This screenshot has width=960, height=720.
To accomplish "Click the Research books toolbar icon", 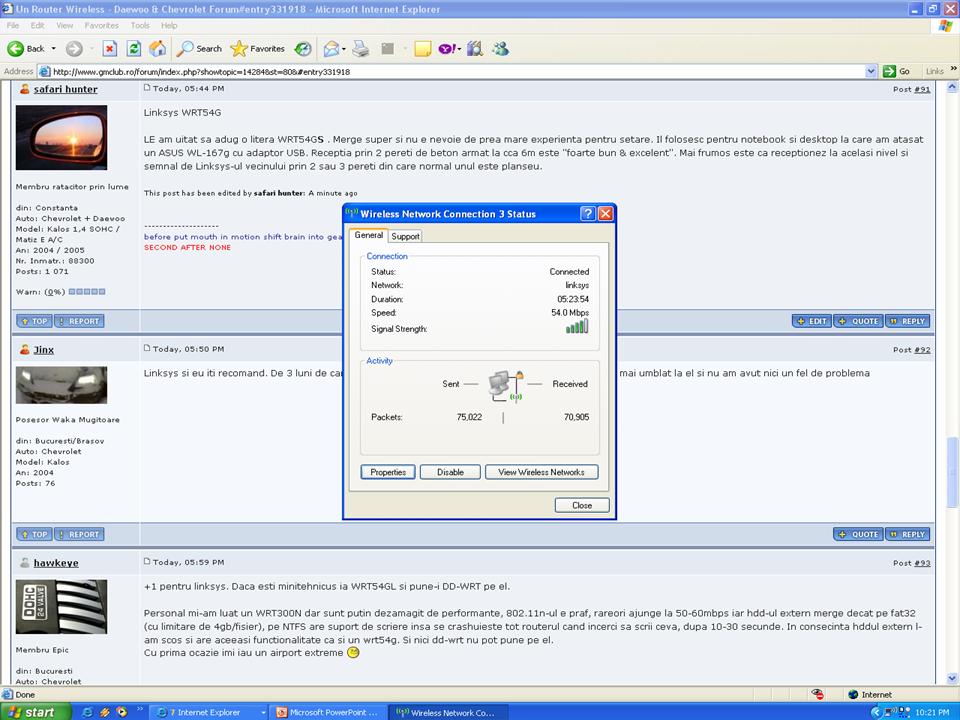I will coord(475,48).
